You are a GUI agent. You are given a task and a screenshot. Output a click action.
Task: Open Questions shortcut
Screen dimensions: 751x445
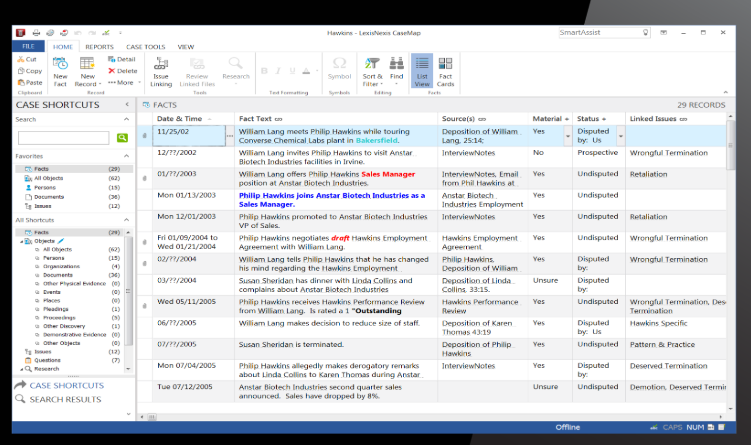click(x=47, y=360)
